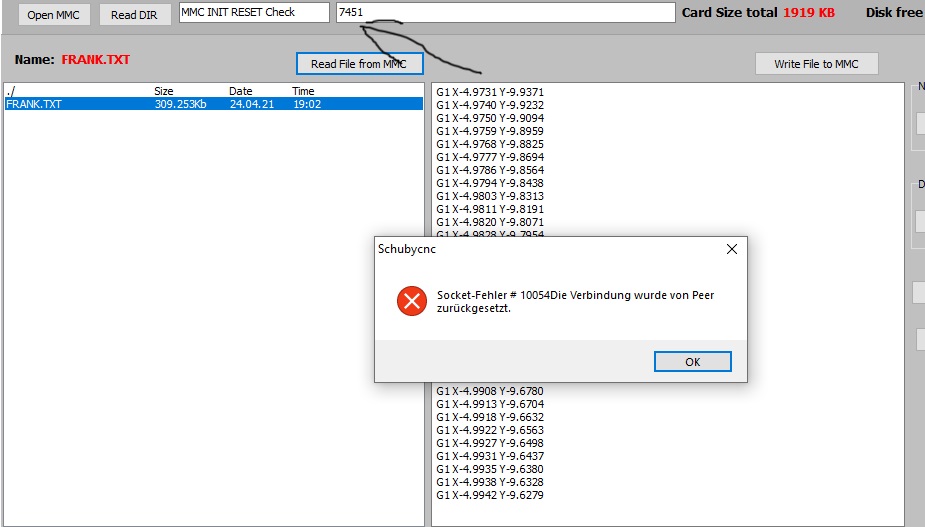Click the Socket-Fehler error message text

(575, 302)
